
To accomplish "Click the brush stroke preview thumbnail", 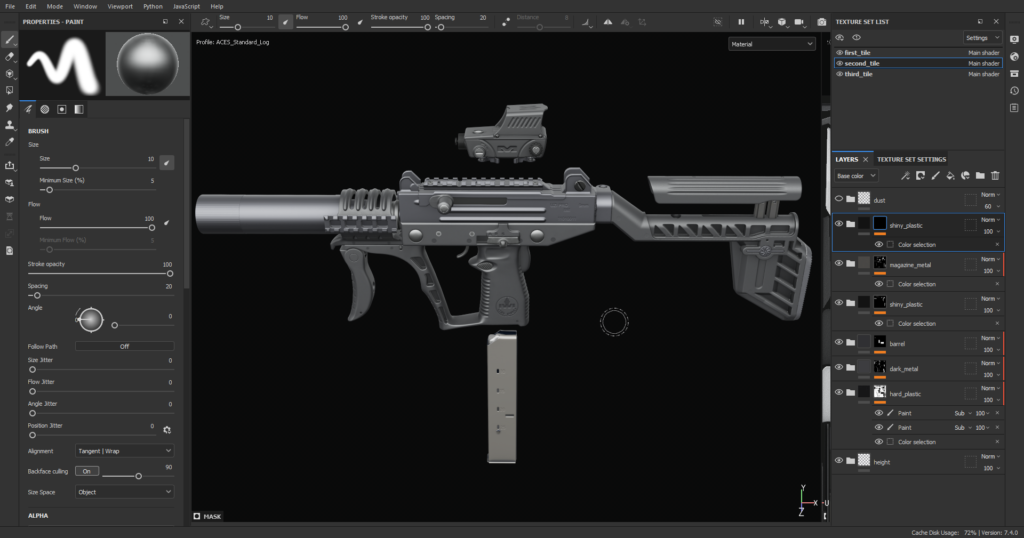I will [x=62, y=64].
